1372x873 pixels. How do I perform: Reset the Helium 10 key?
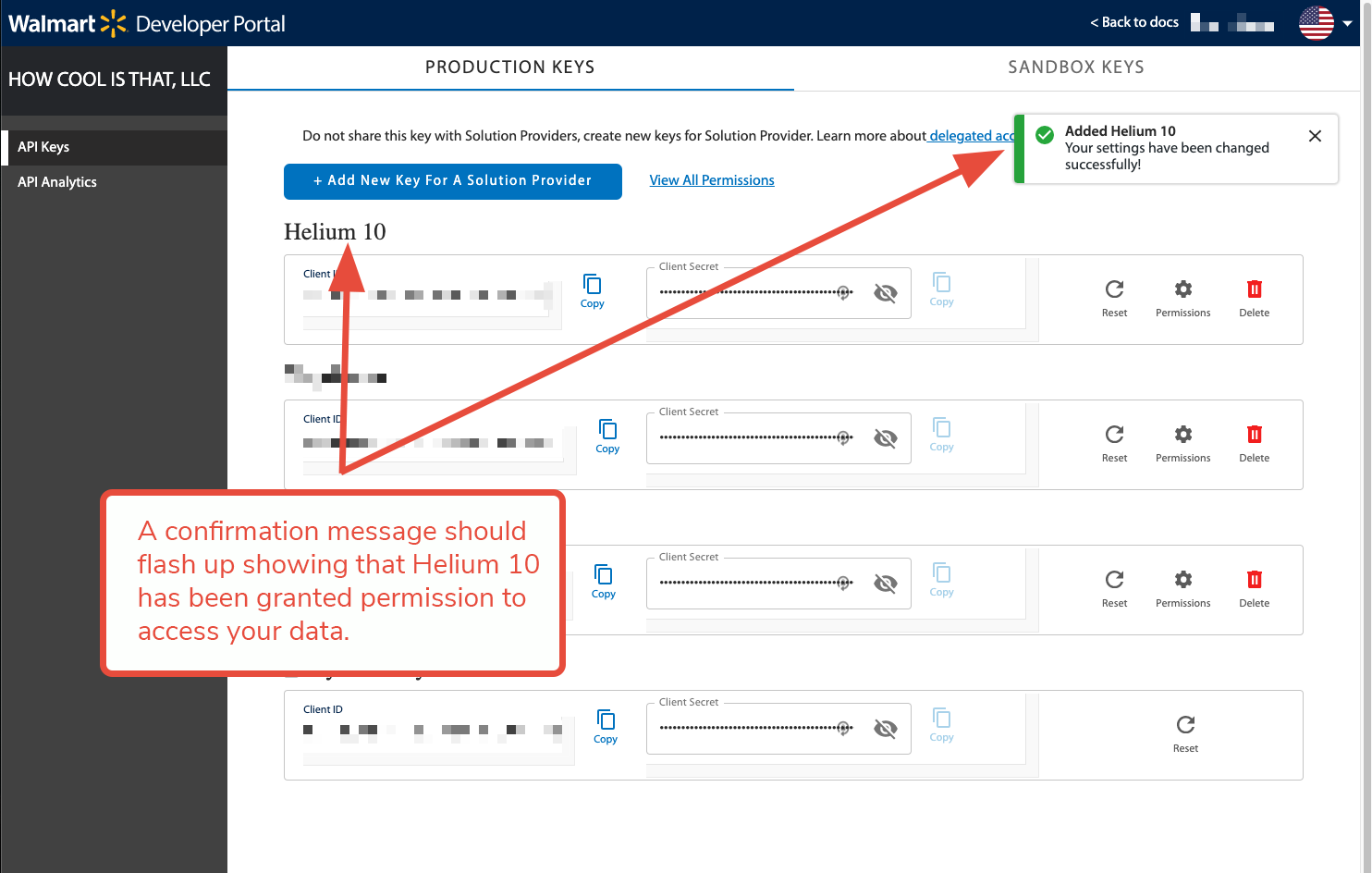point(1114,298)
